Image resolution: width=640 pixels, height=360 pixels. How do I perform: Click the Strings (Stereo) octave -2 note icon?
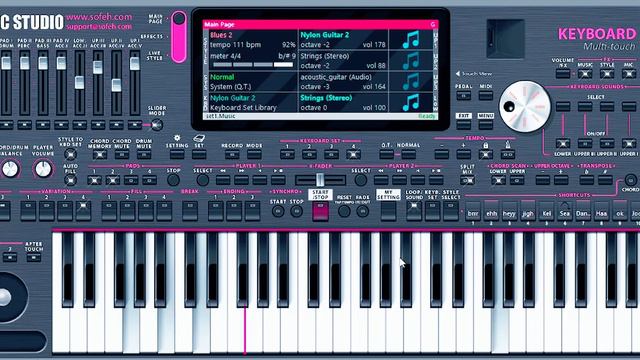(x=411, y=60)
